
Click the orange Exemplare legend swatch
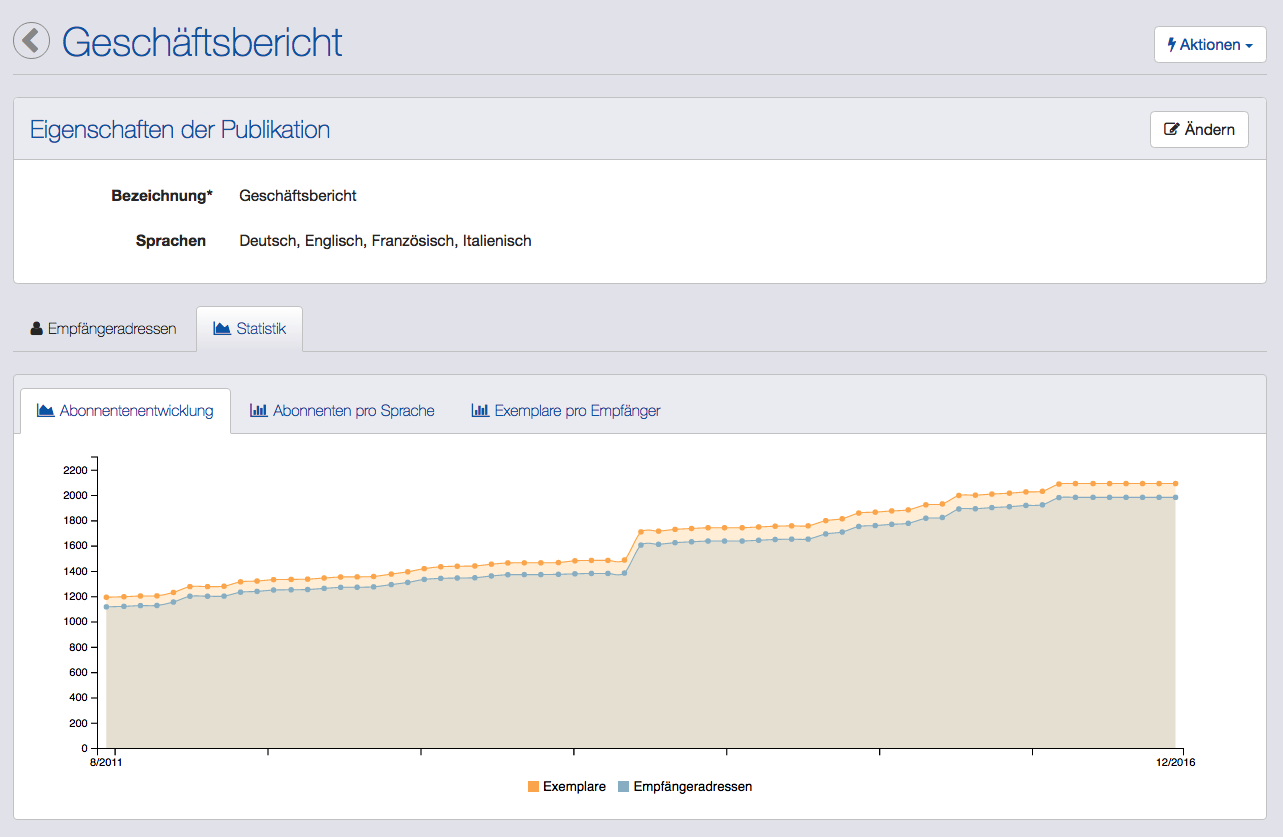point(533,787)
